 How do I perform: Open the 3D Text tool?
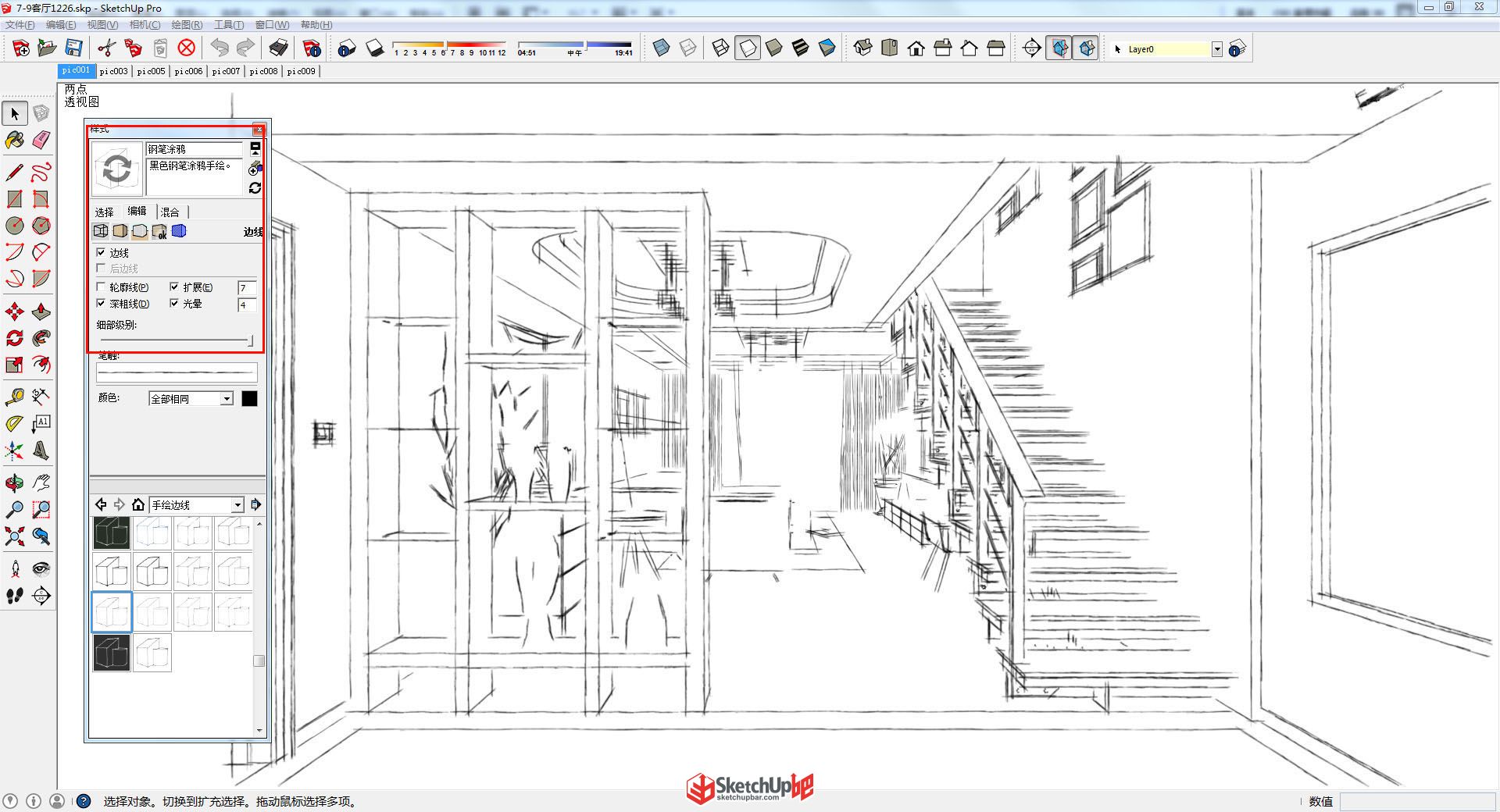[x=41, y=451]
